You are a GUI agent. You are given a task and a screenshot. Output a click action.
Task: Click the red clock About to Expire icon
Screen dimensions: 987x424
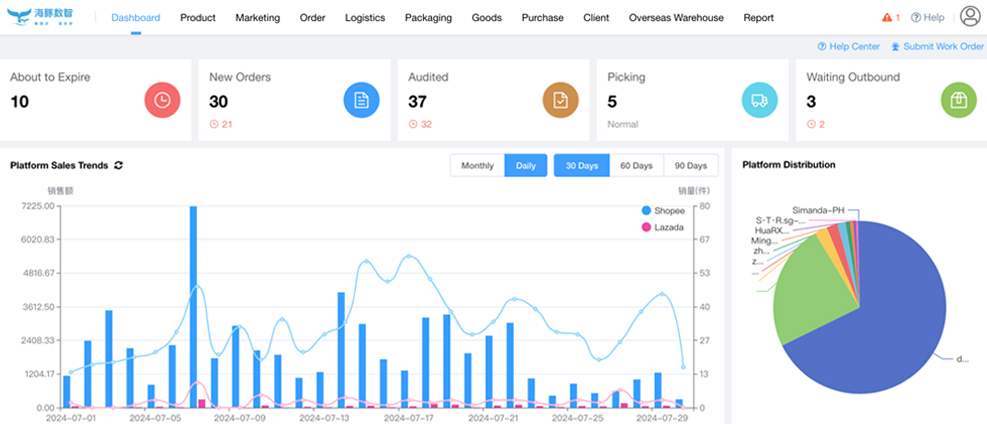click(x=162, y=100)
